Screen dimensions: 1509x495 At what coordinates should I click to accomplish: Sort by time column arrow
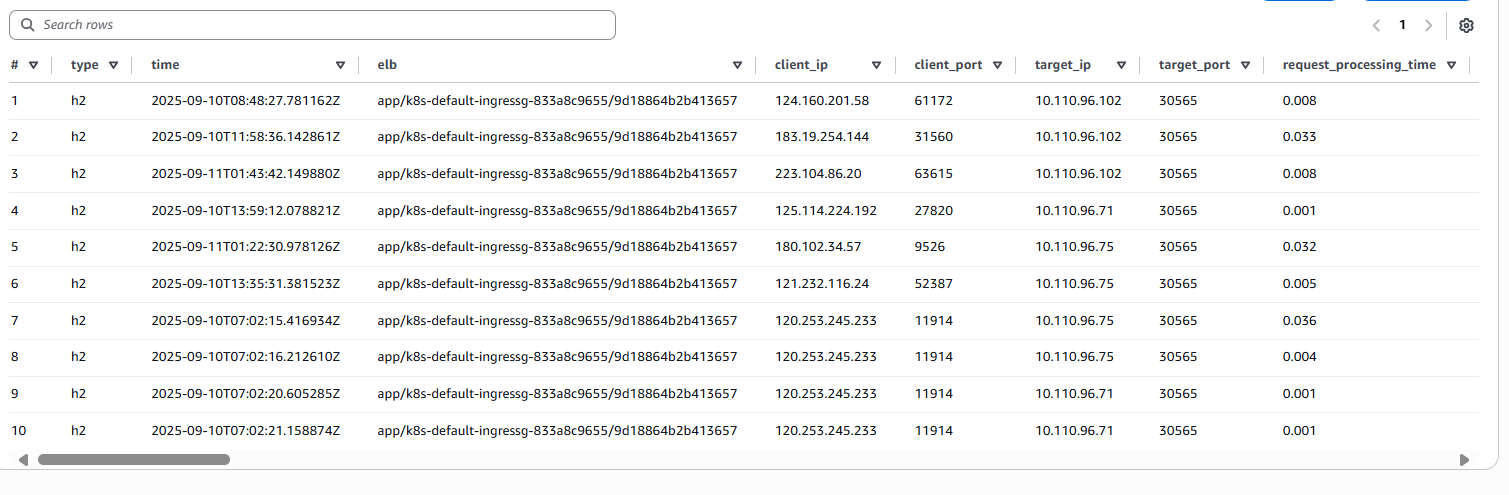pyautogui.click(x=340, y=65)
